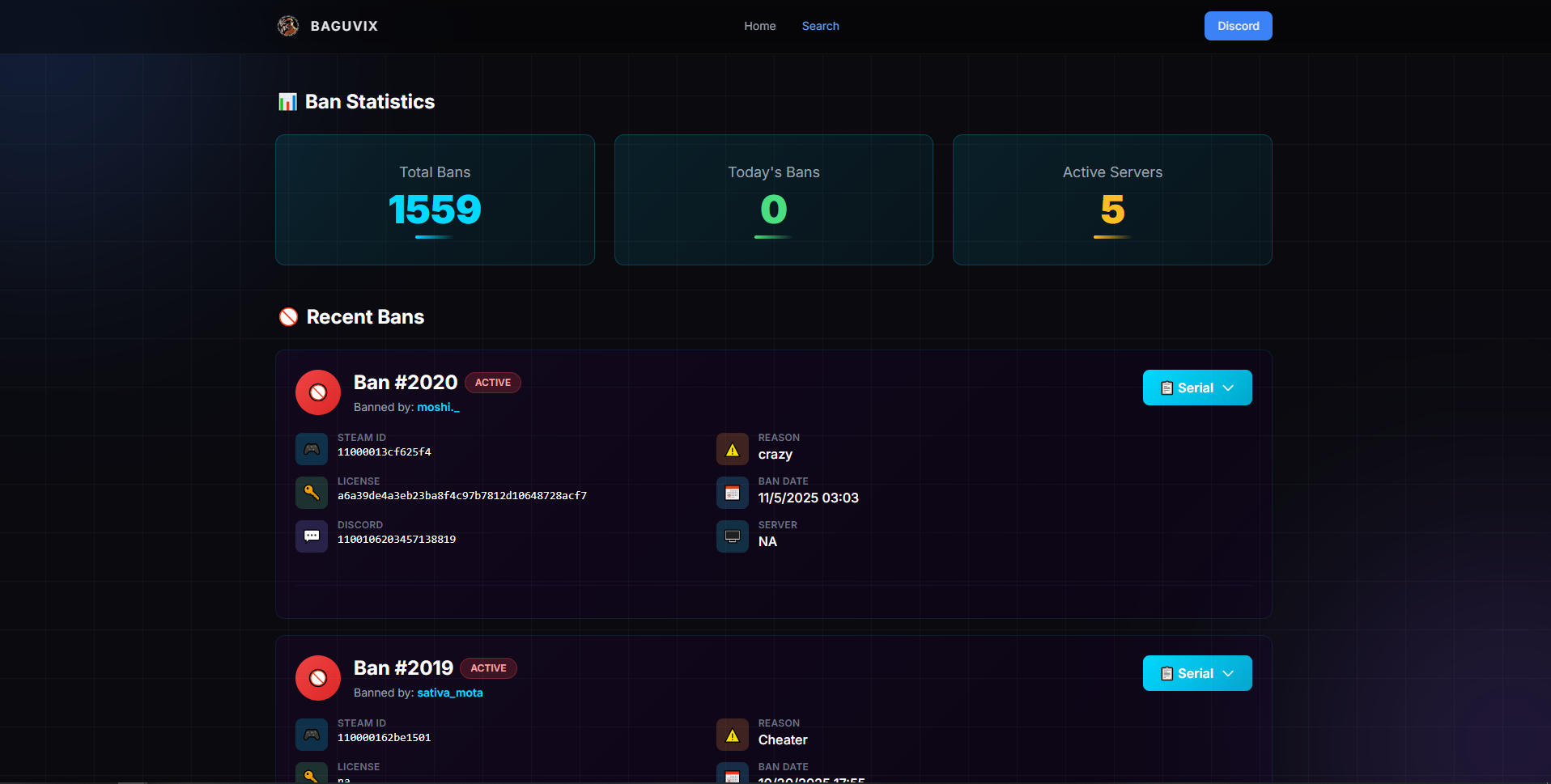Expand the Serial dropdown for Ban #2020
This screenshot has height=784, width=1551.
tap(1196, 388)
